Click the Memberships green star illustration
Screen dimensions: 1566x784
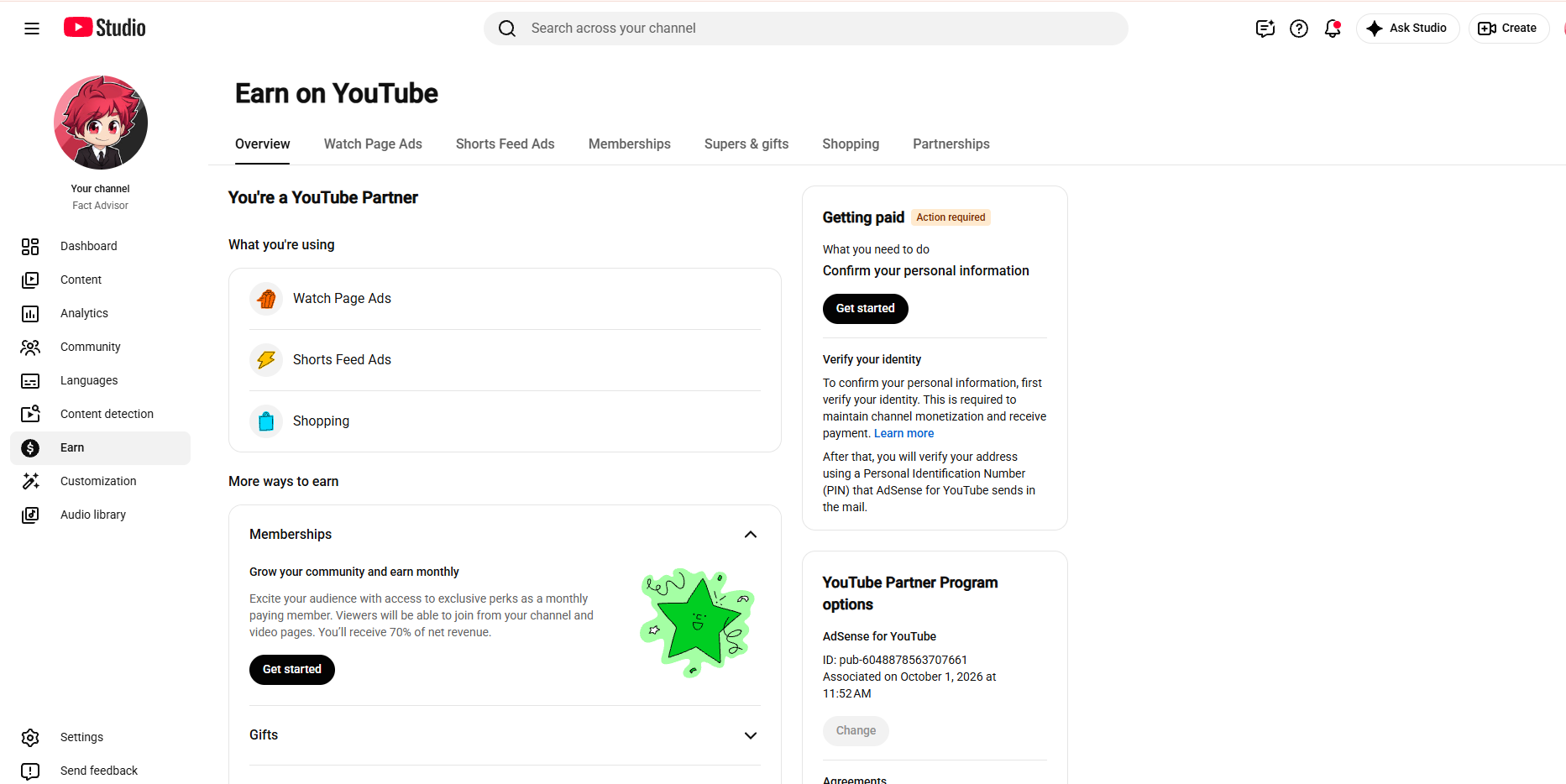[698, 623]
